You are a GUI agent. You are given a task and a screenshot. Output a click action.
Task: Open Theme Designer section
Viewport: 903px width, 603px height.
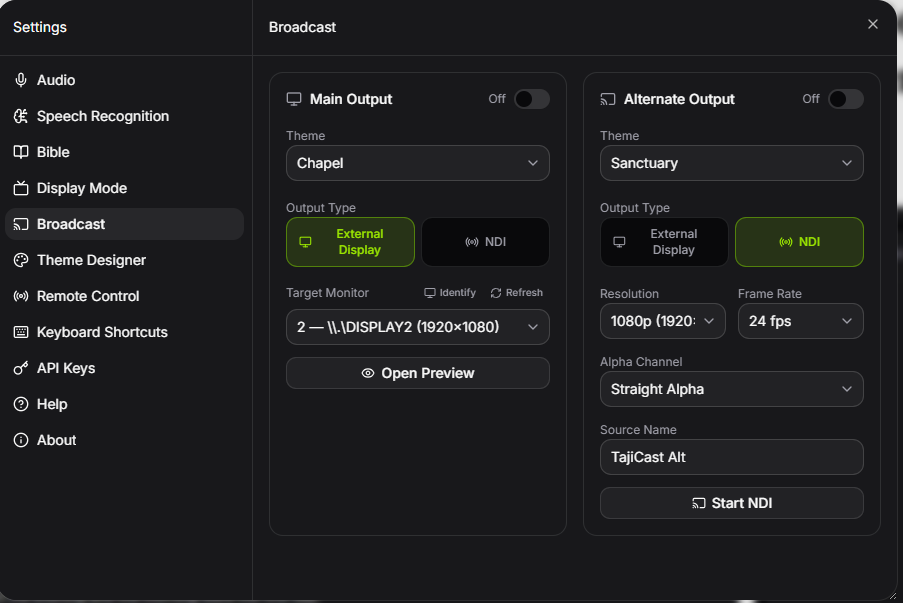click(x=124, y=260)
